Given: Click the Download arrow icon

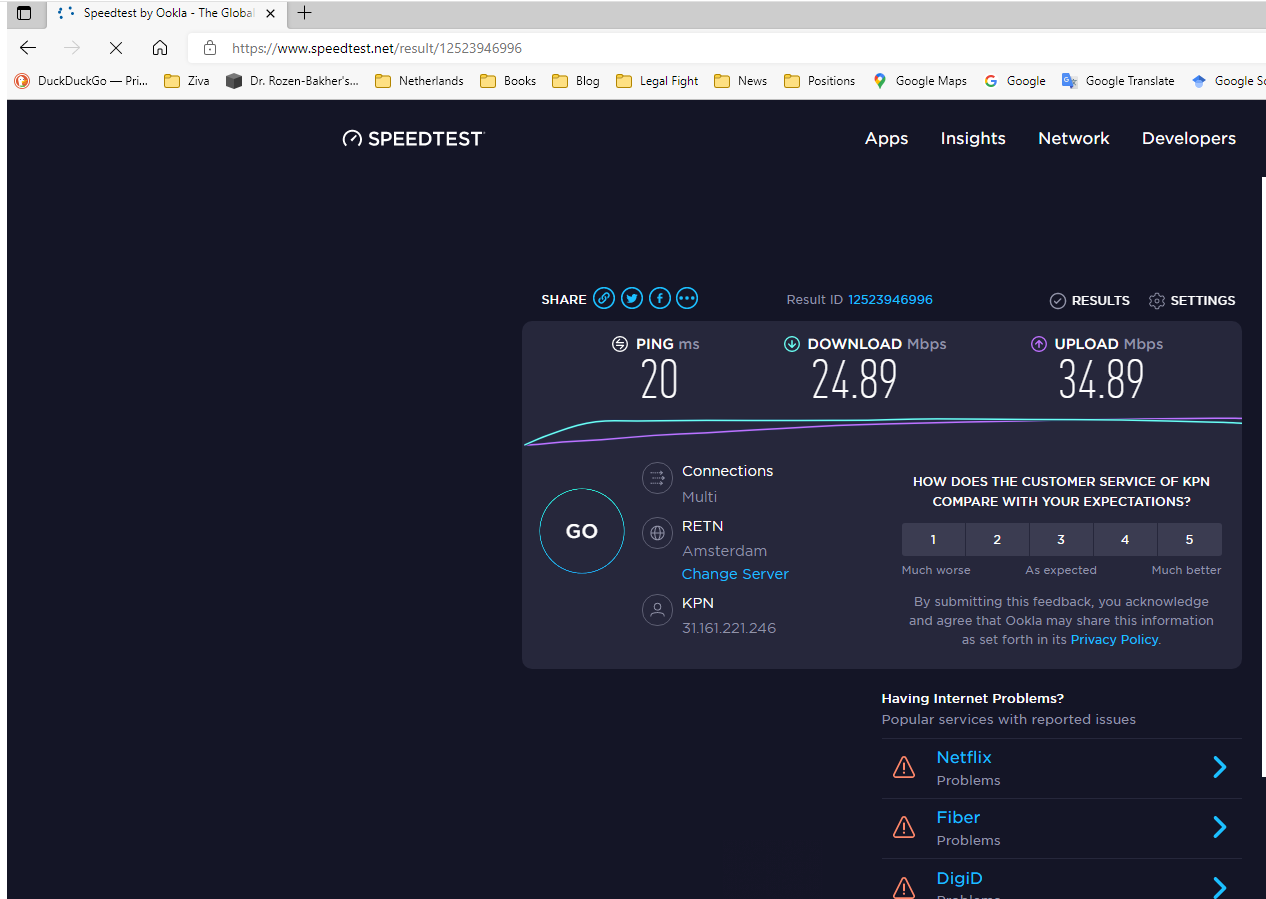Looking at the screenshot, I should (x=791, y=344).
